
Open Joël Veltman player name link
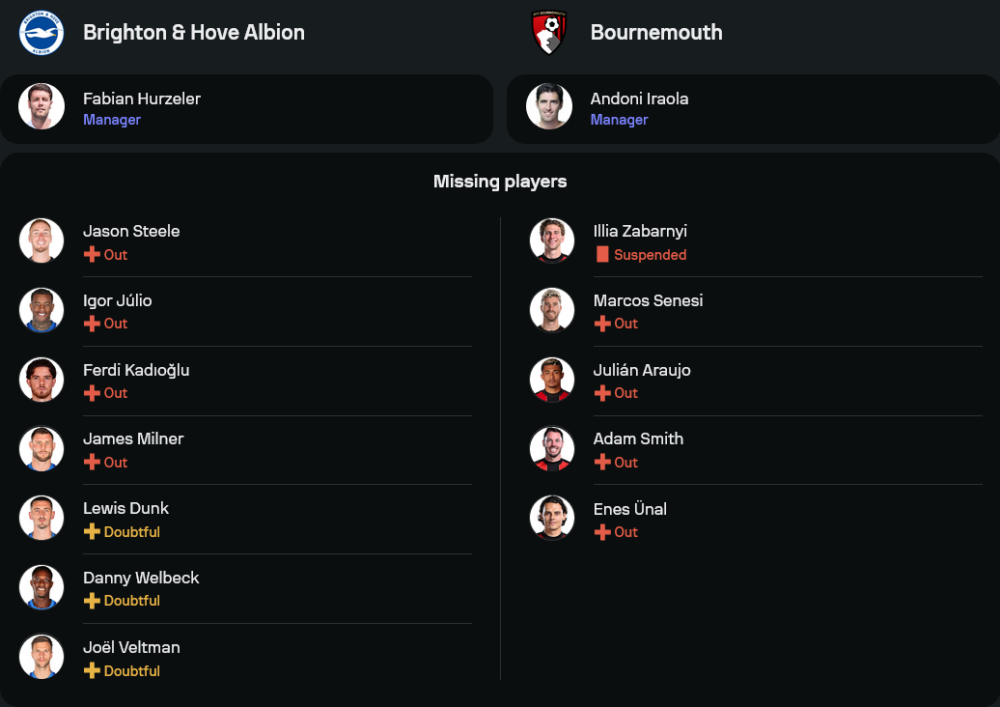pos(131,647)
